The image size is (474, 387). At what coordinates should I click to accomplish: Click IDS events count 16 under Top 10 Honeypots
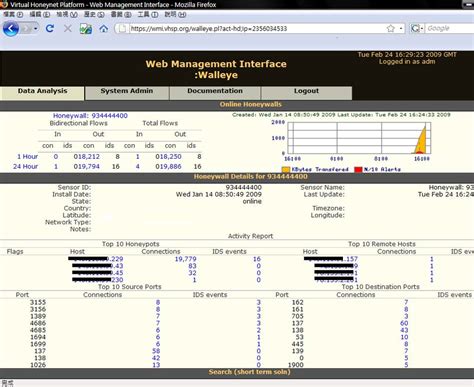tap(257, 259)
